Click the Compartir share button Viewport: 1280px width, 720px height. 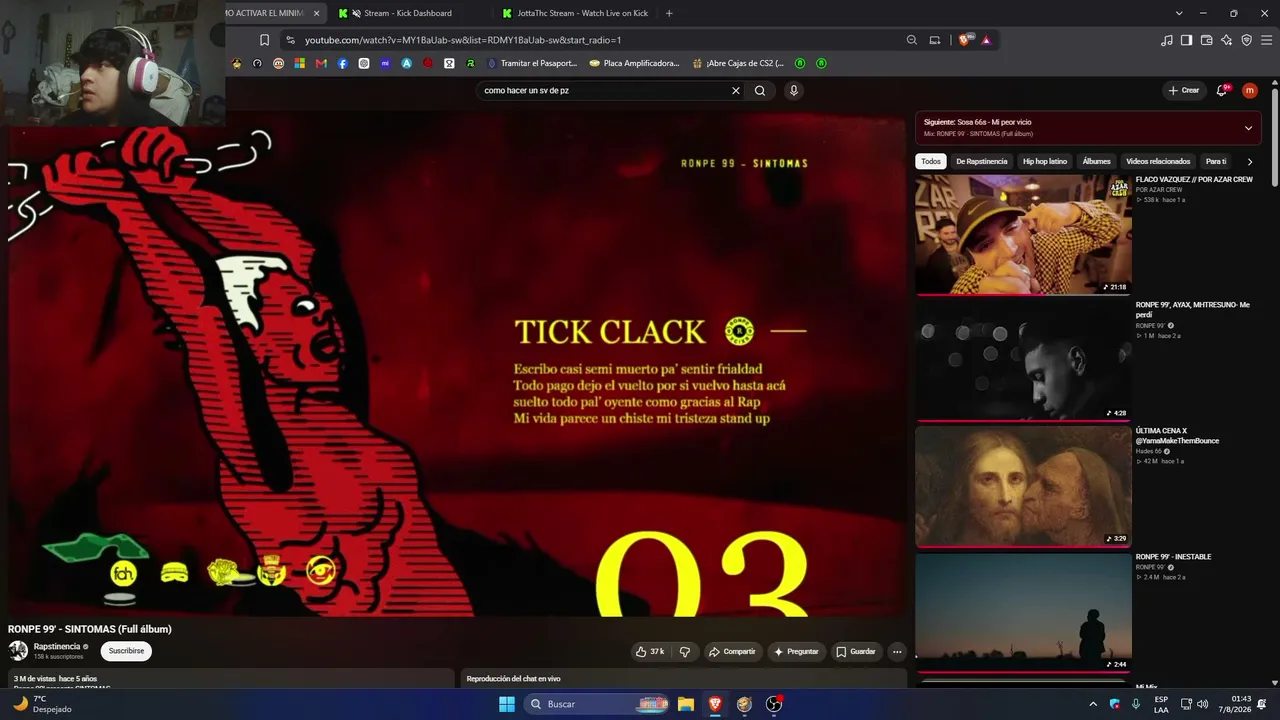732,652
